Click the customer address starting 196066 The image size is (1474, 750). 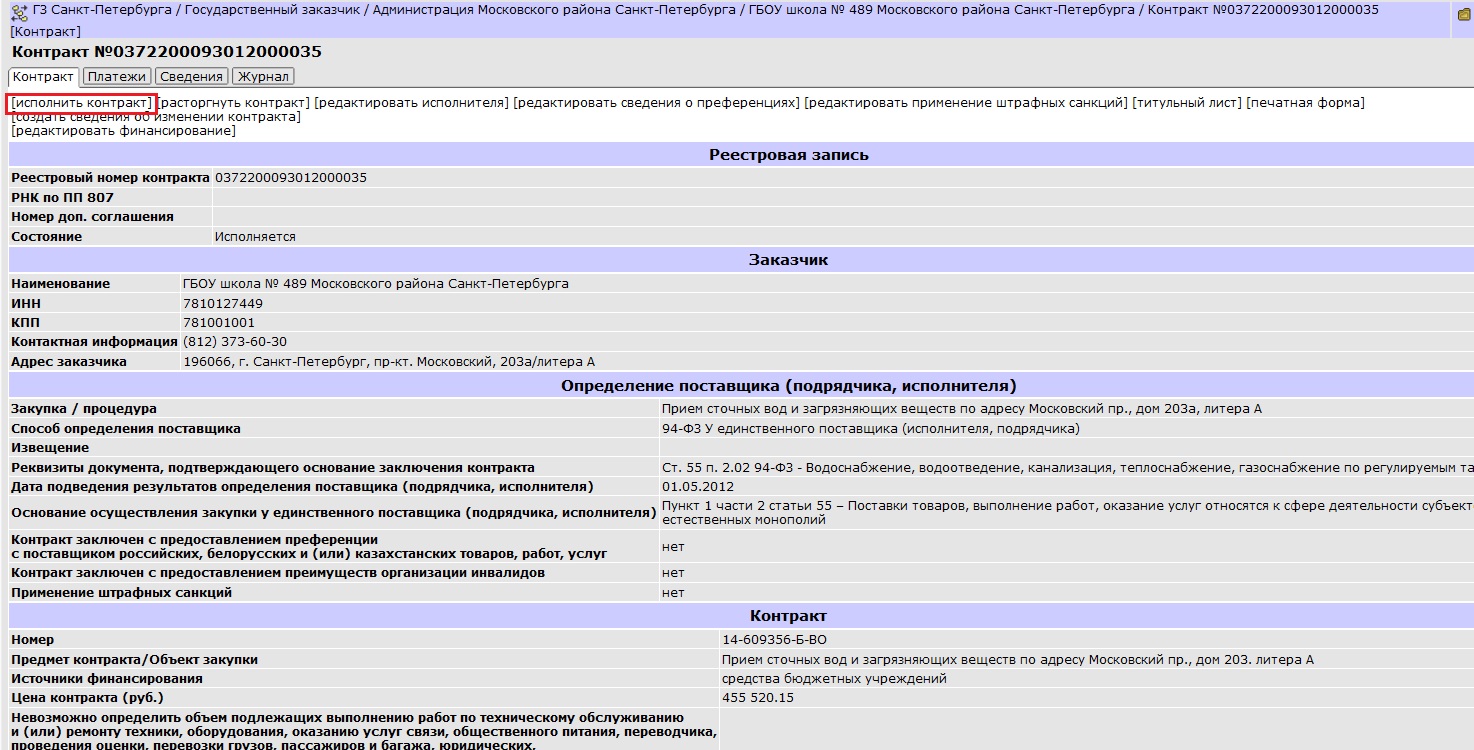click(389, 362)
